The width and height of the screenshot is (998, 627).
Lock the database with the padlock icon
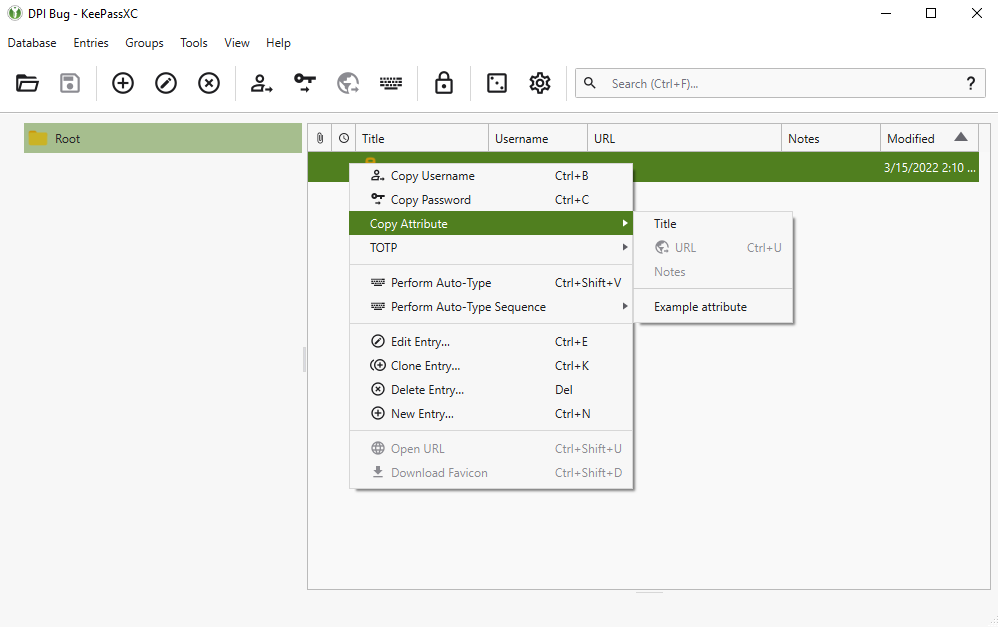pos(443,83)
